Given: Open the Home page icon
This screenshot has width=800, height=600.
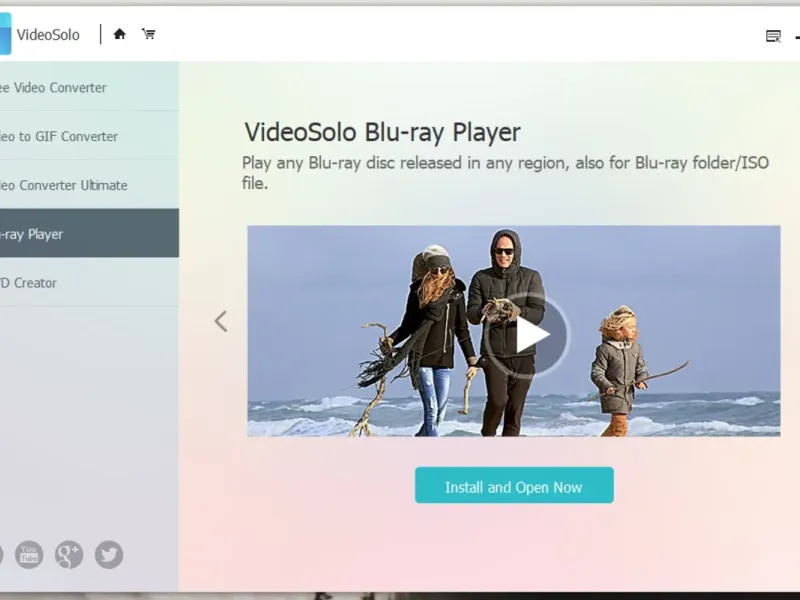Looking at the screenshot, I should coord(119,34).
